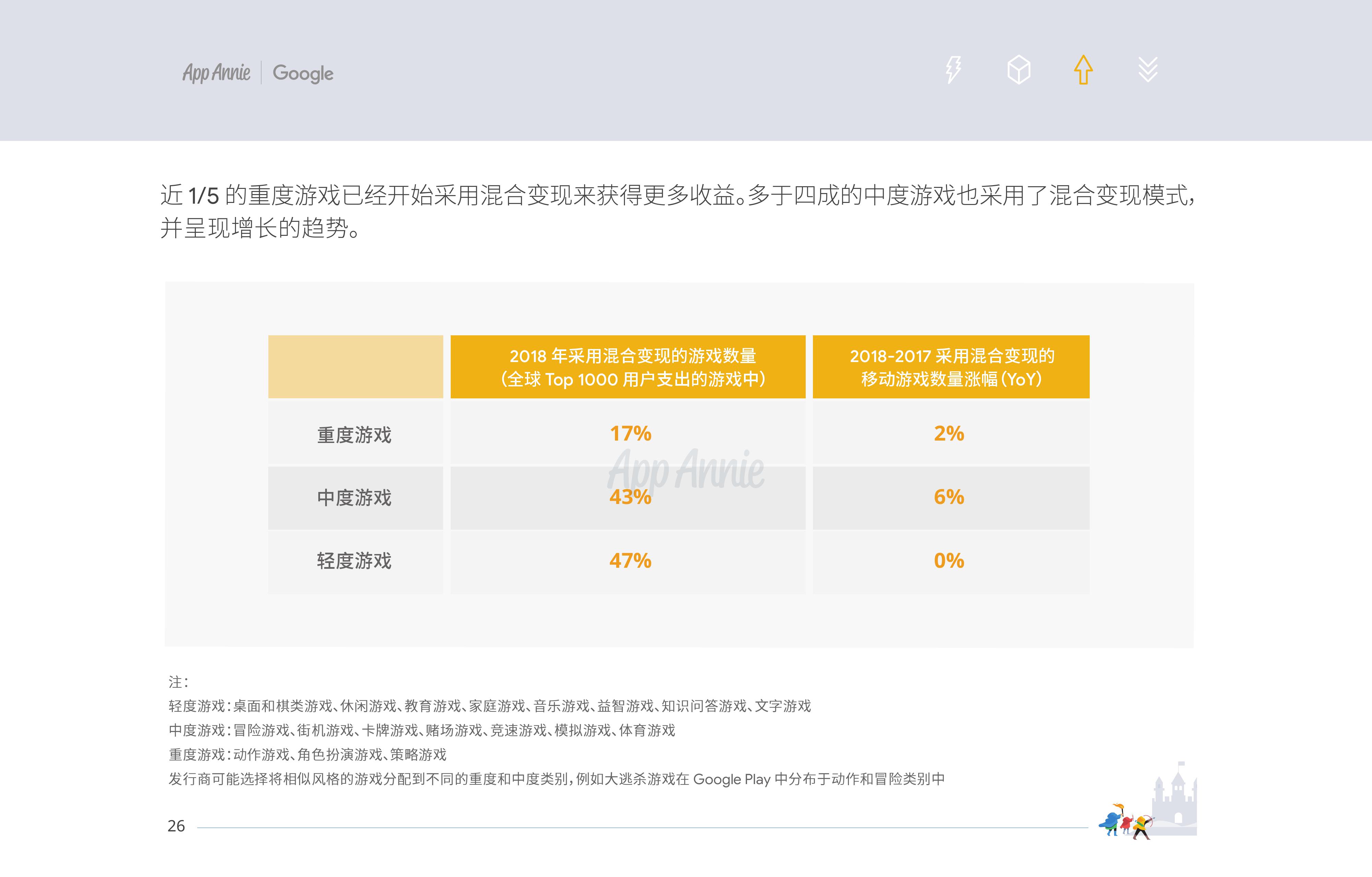The width and height of the screenshot is (1372, 877).
Task: Click the 17% value cell
Action: point(630,434)
